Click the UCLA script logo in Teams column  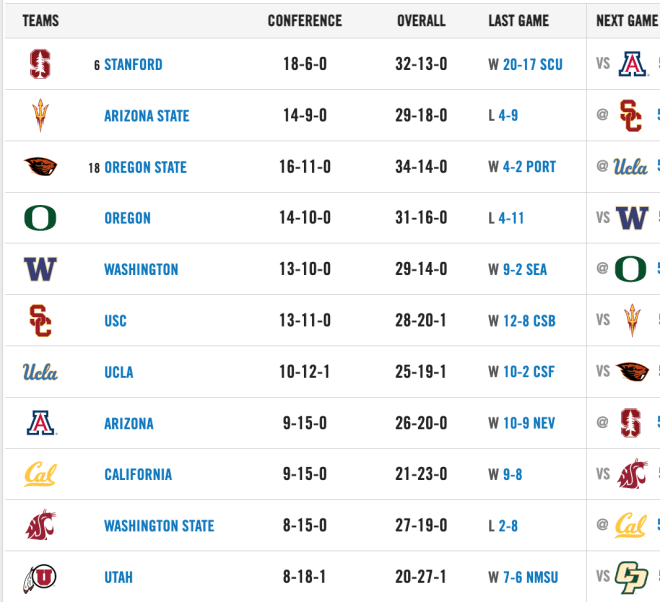(x=40, y=372)
